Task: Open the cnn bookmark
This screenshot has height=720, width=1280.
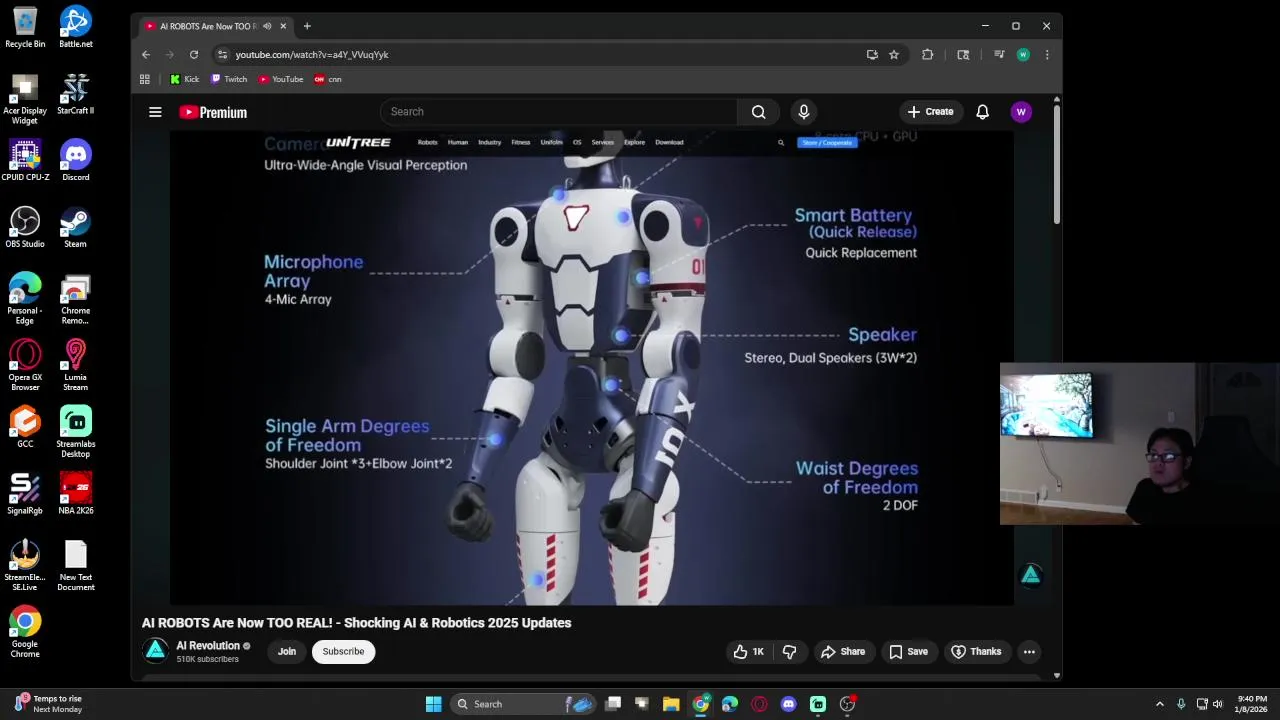Action: pos(328,79)
